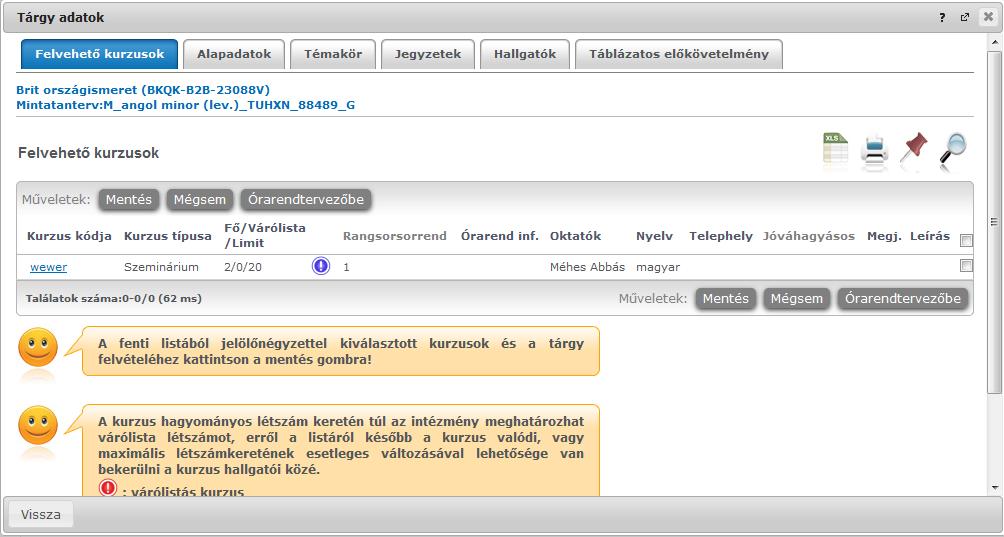Click the bottom Mentés button
The height and width of the screenshot is (537, 1004).
click(x=725, y=298)
